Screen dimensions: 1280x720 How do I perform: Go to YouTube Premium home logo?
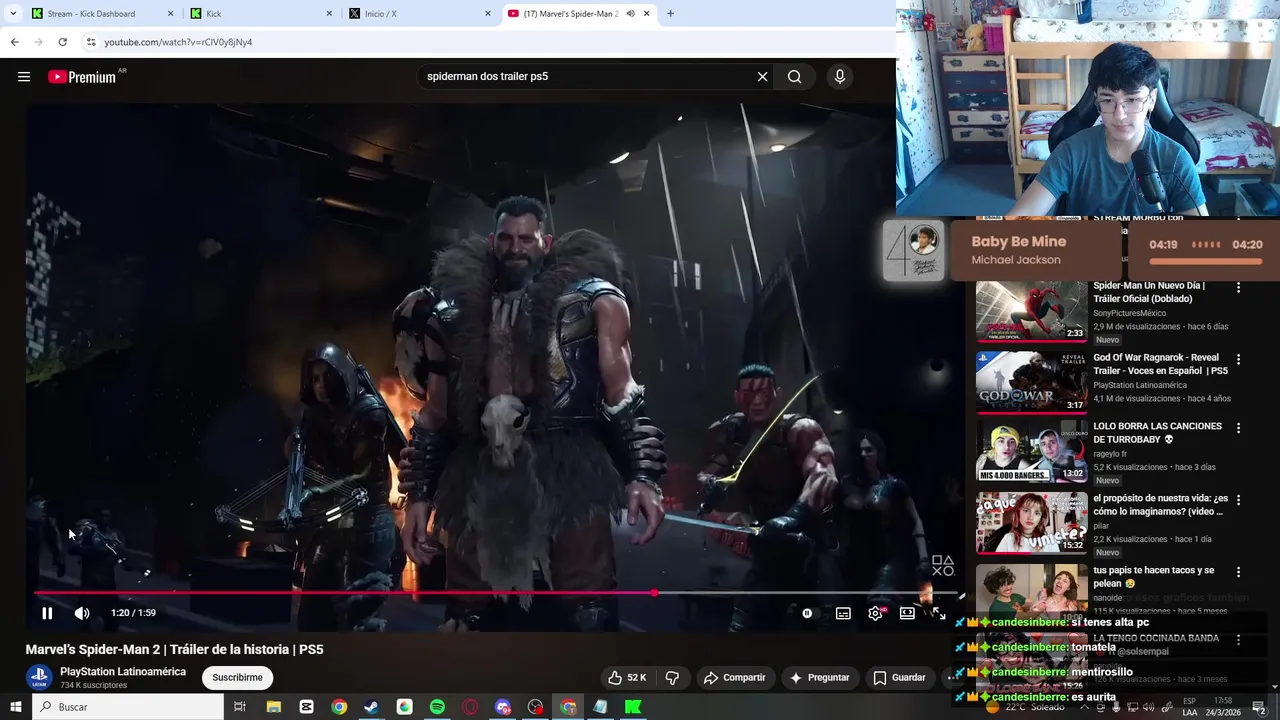pos(82,77)
